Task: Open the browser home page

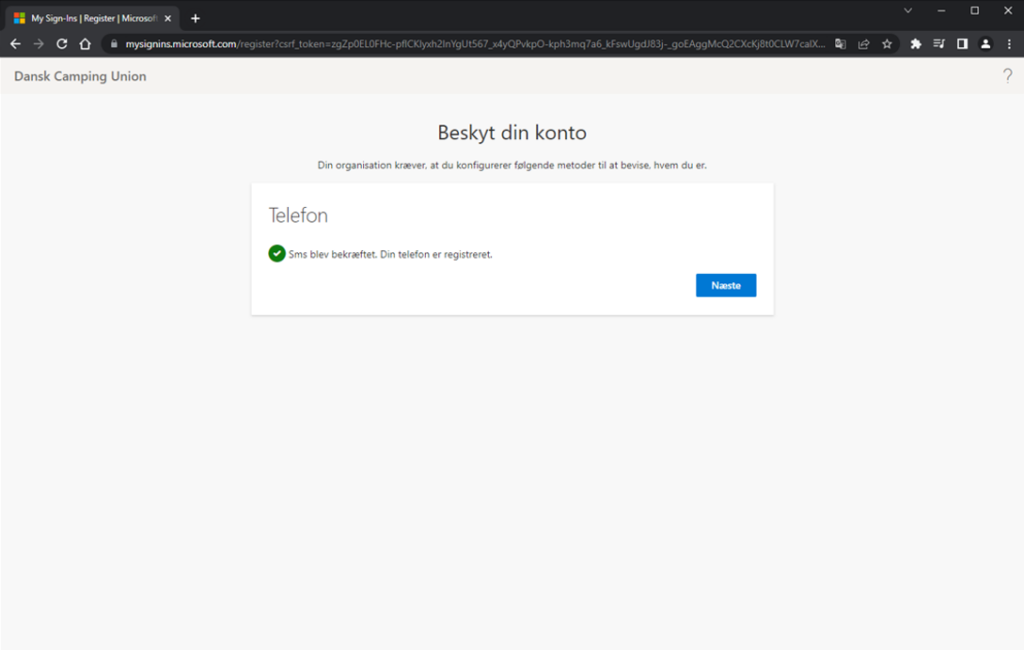Action: pos(85,44)
